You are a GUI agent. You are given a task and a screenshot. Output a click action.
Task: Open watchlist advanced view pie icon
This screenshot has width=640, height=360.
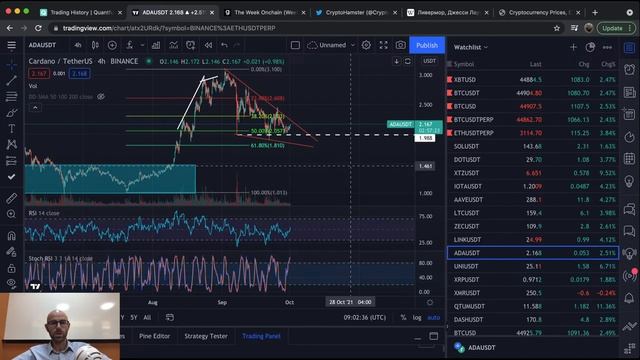[590, 47]
